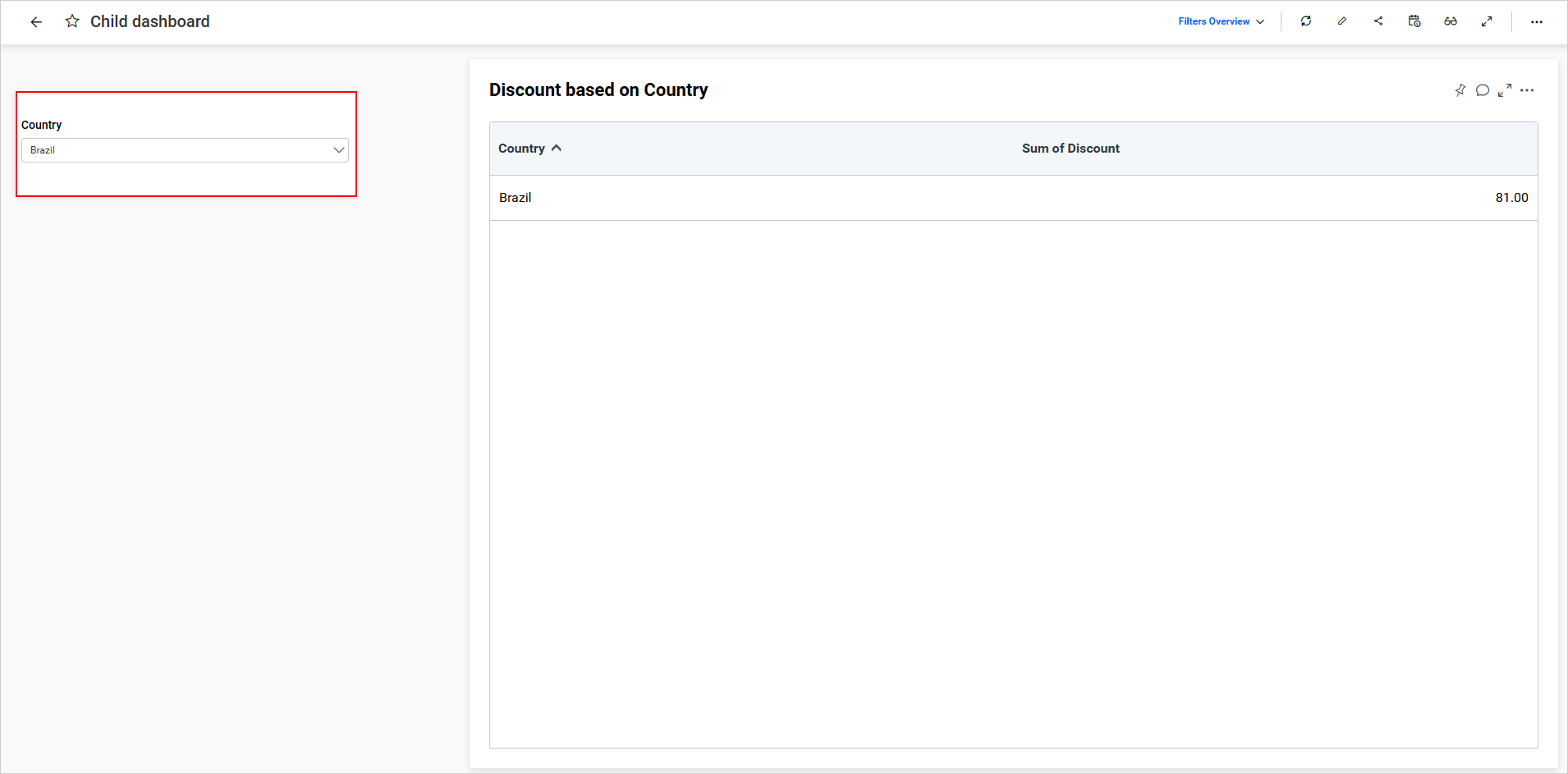Collapse the Country column sort chevron
This screenshot has height=774, width=1568.
557,148
